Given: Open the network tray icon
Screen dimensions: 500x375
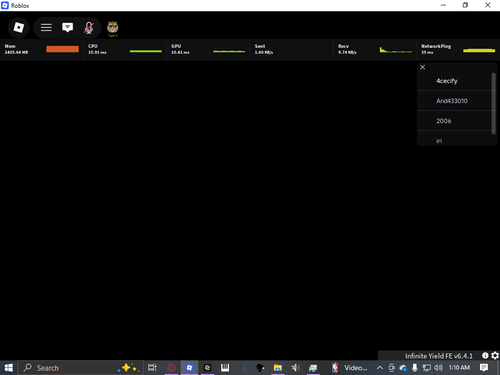Looking at the screenshot, I should 426,368.
